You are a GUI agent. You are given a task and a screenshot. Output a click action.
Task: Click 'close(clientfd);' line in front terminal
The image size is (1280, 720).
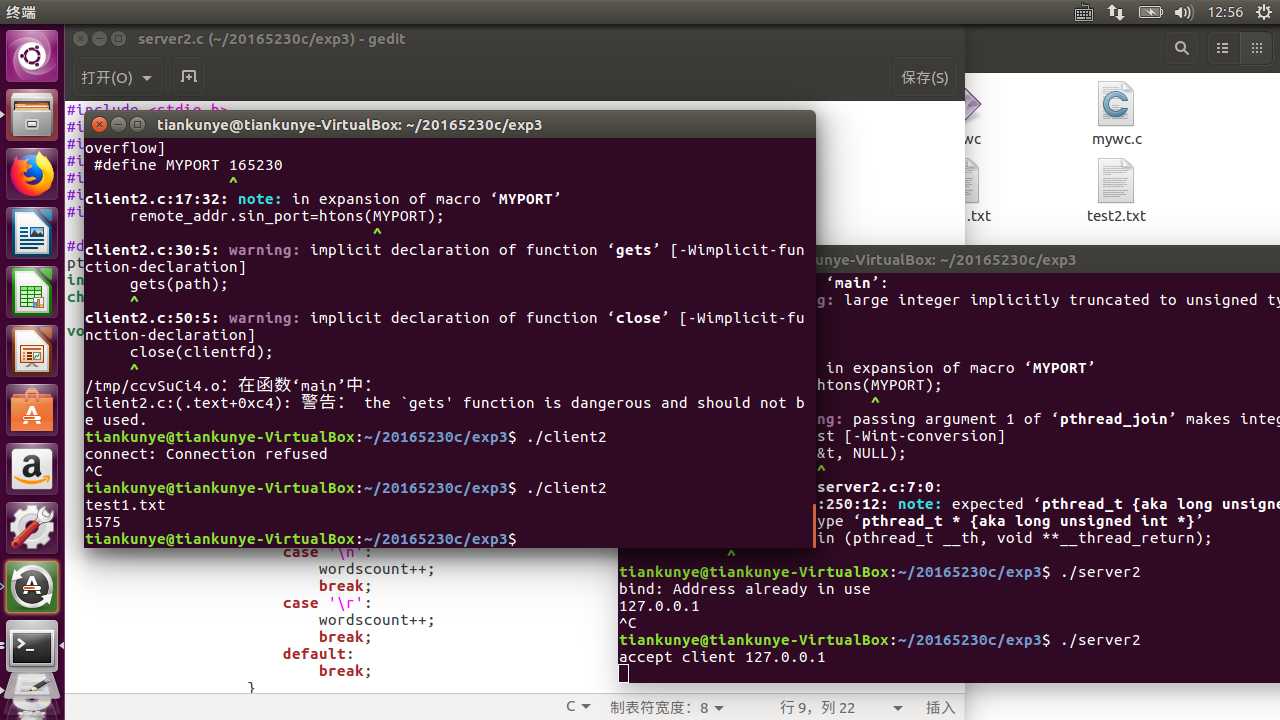coord(201,352)
